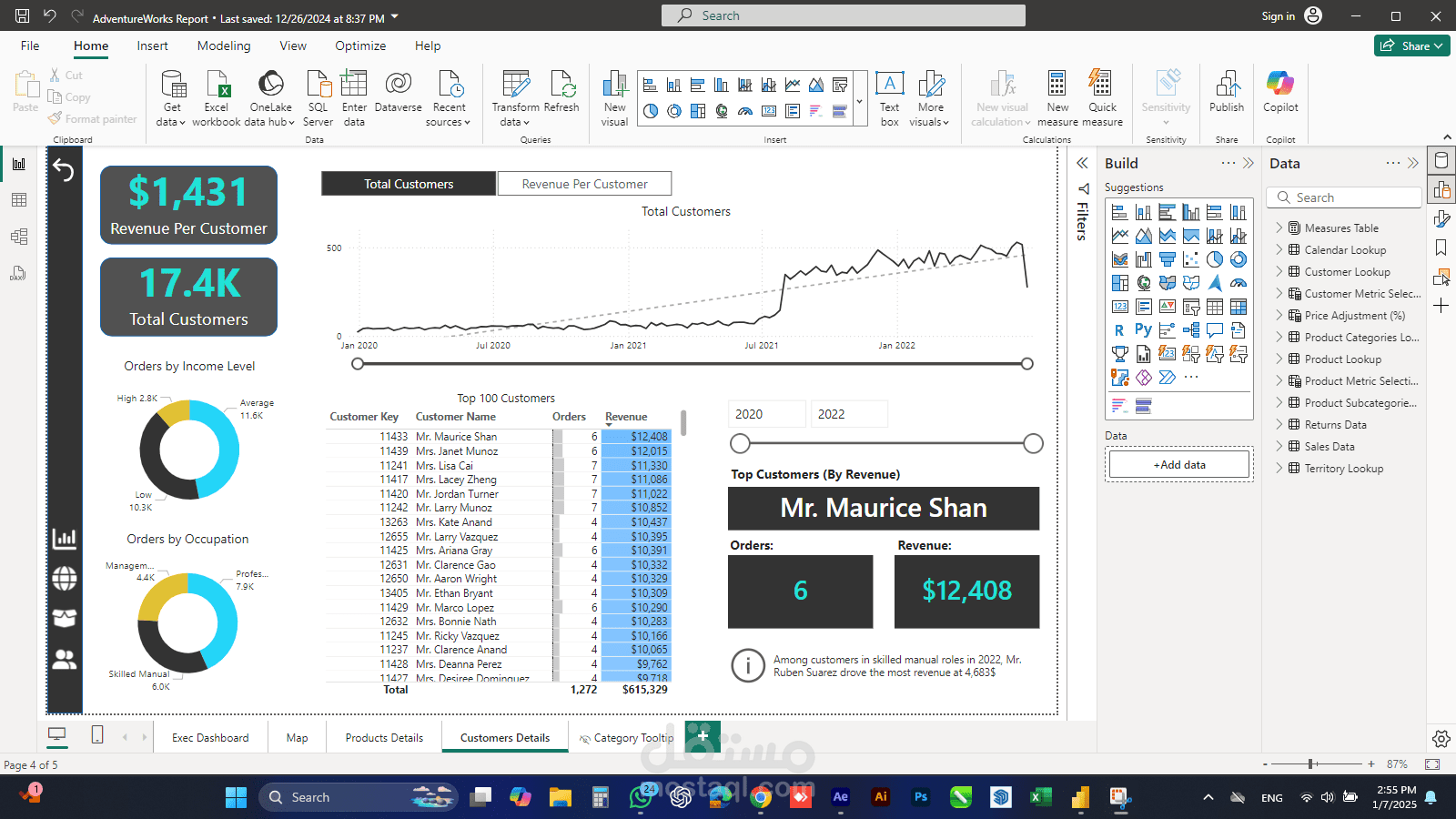Open Windows Start menu
Image resolution: width=1456 pixels, height=819 pixels.
click(x=236, y=797)
